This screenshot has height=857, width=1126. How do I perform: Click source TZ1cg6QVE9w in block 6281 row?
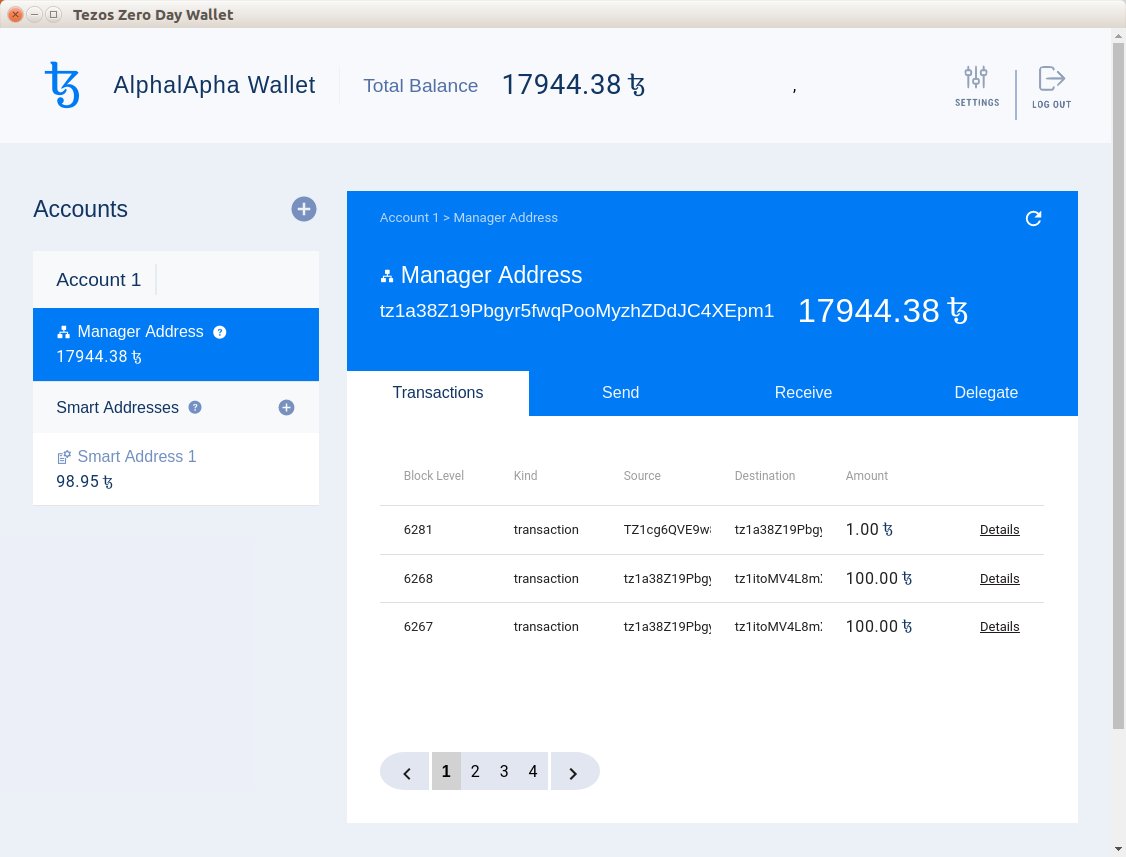[667, 529]
